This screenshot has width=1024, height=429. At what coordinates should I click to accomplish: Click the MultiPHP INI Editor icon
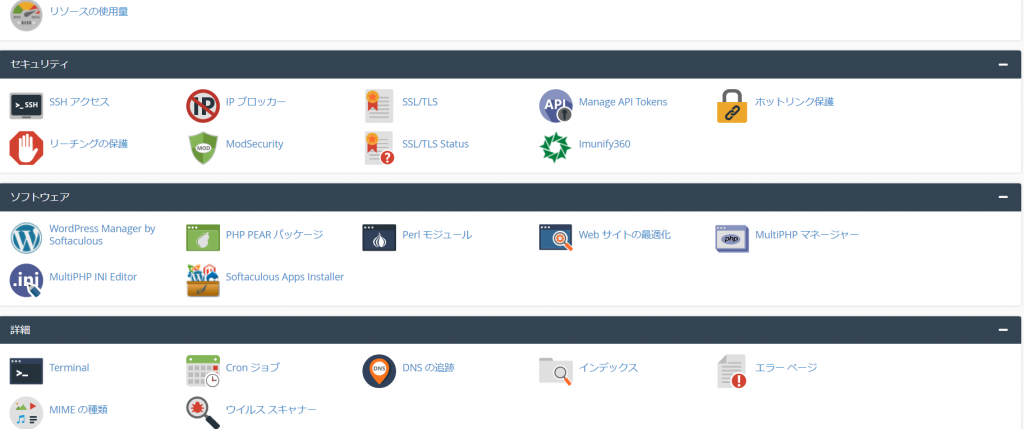(x=26, y=279)
